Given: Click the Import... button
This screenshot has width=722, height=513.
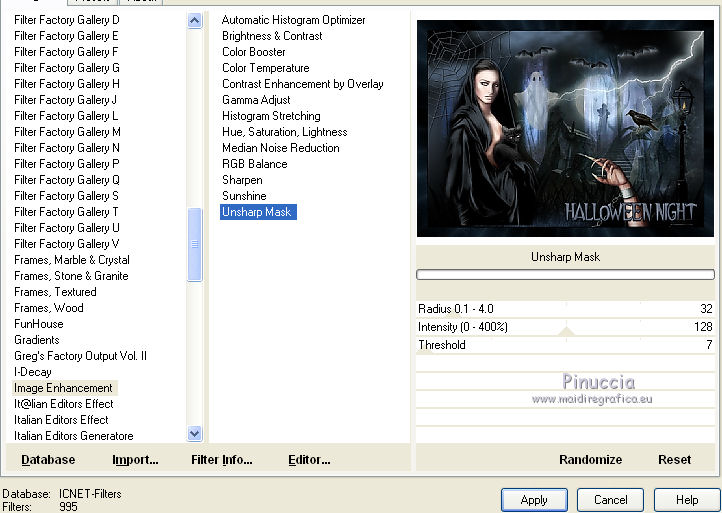Looking at the screenshot, I should tap(135, 460).
